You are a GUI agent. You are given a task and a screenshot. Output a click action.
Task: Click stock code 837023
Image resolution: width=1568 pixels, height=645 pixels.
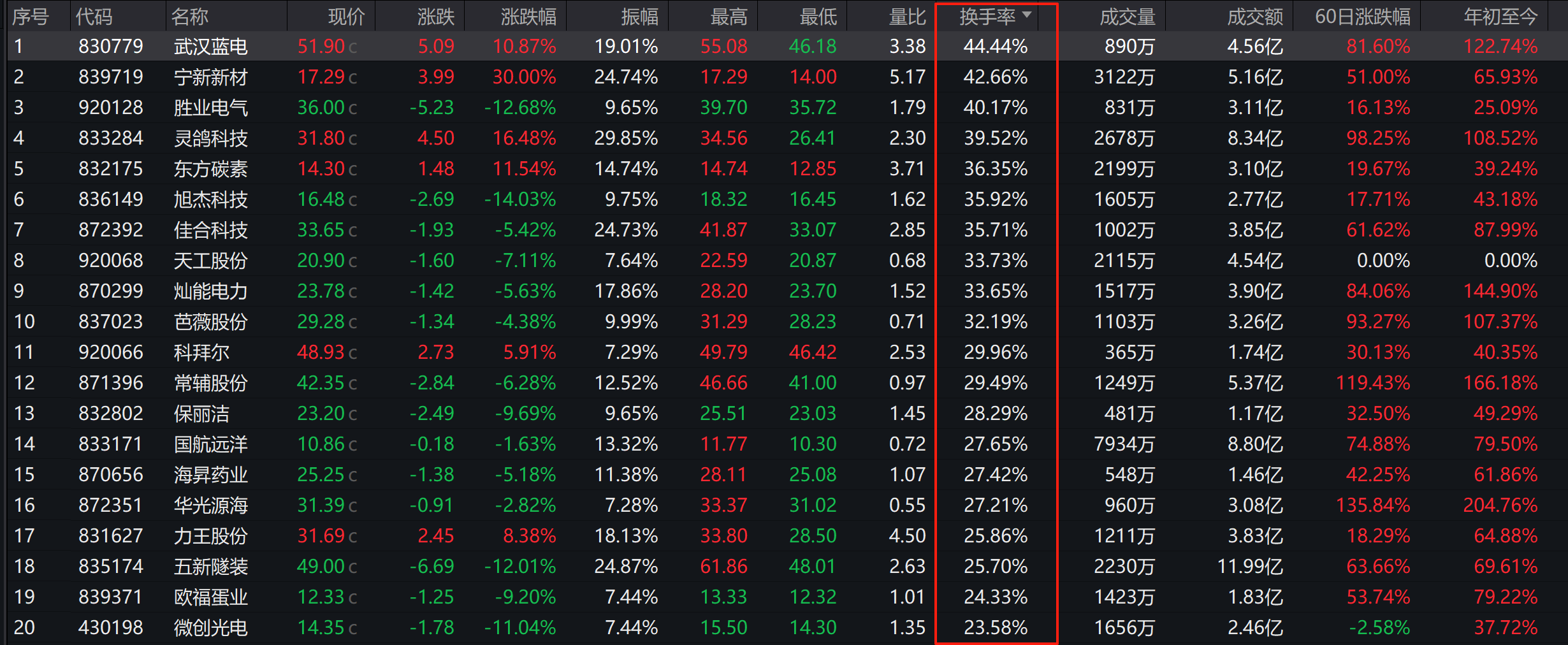point(111,322)
